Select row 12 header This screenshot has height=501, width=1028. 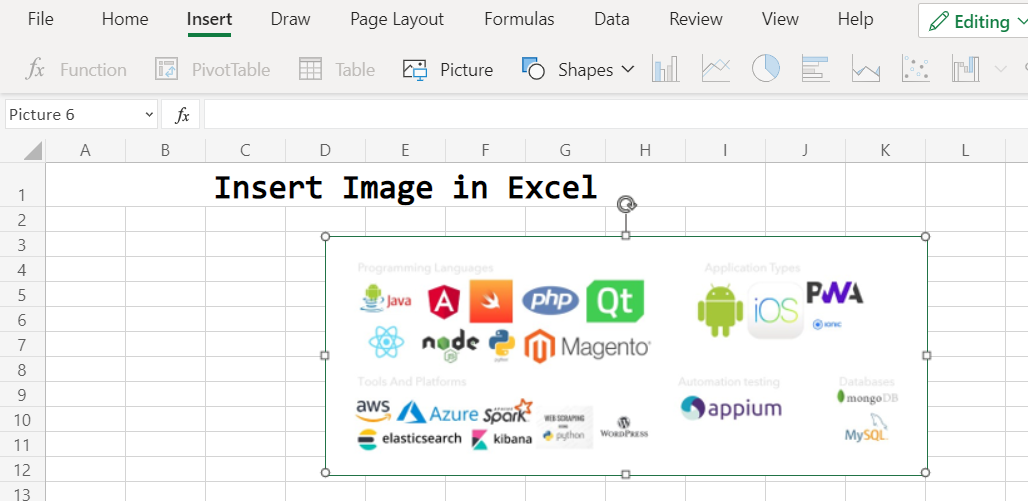coord(22,470)
